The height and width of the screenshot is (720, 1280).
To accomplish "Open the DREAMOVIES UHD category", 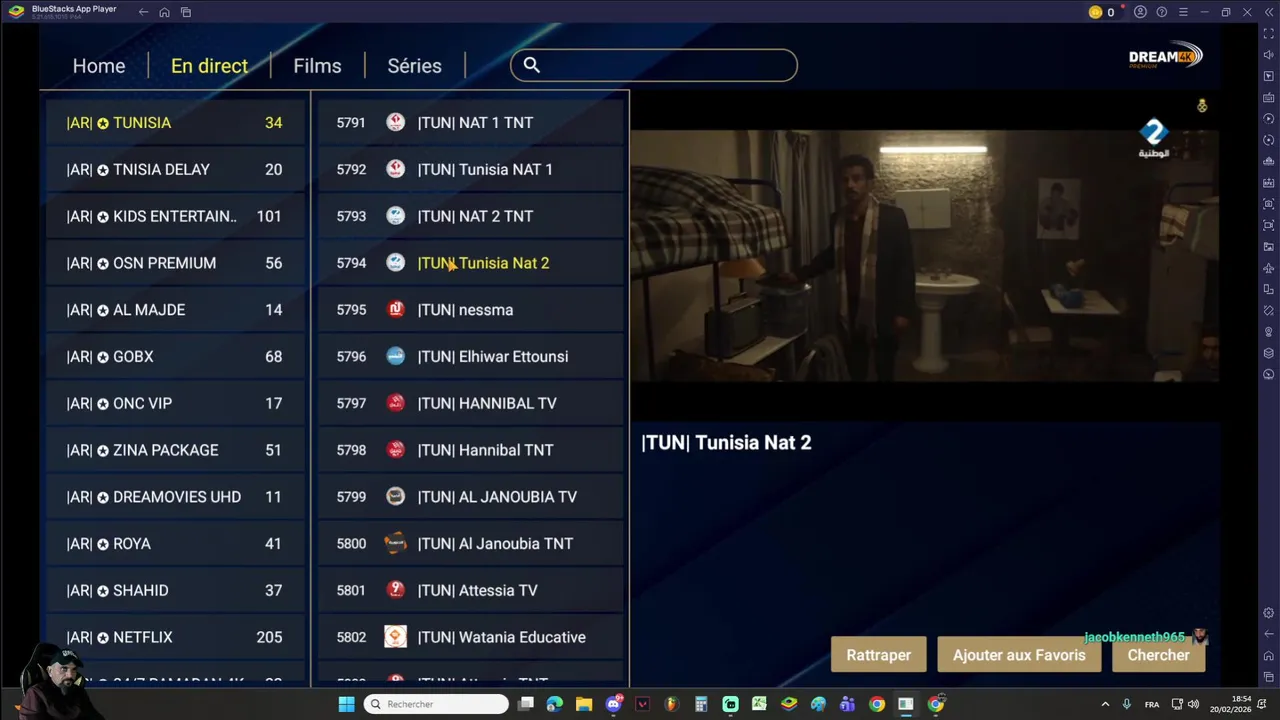I will [x=175, y=497].
